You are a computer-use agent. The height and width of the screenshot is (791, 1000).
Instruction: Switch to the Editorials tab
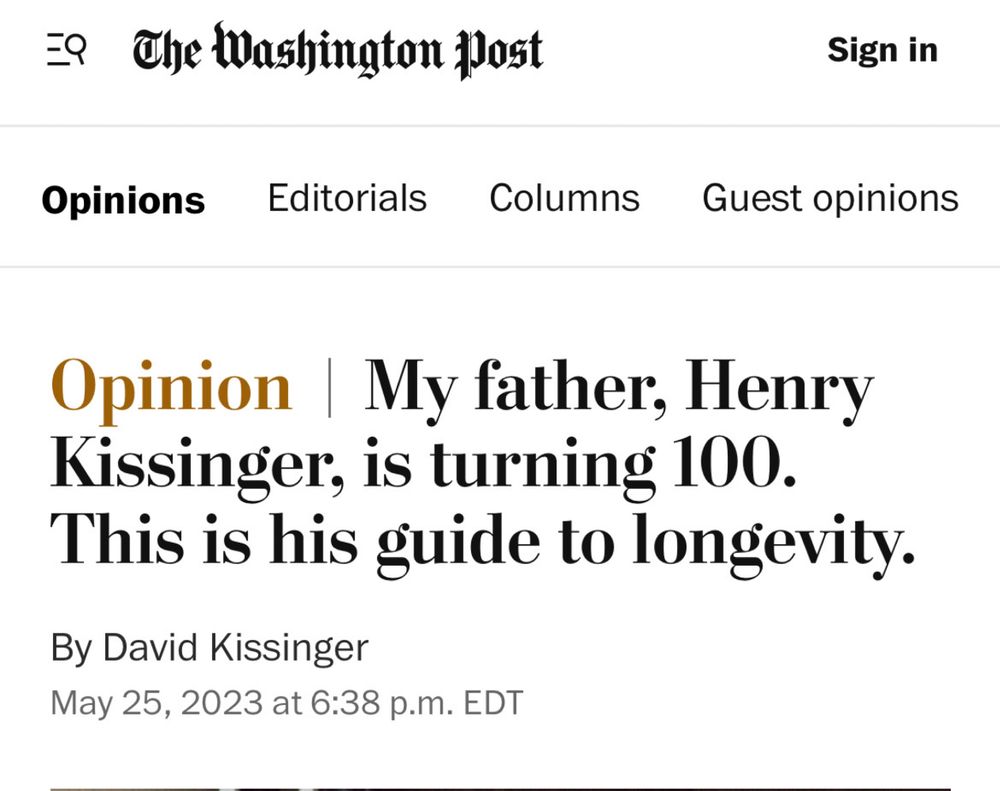(x=347, y=198)
